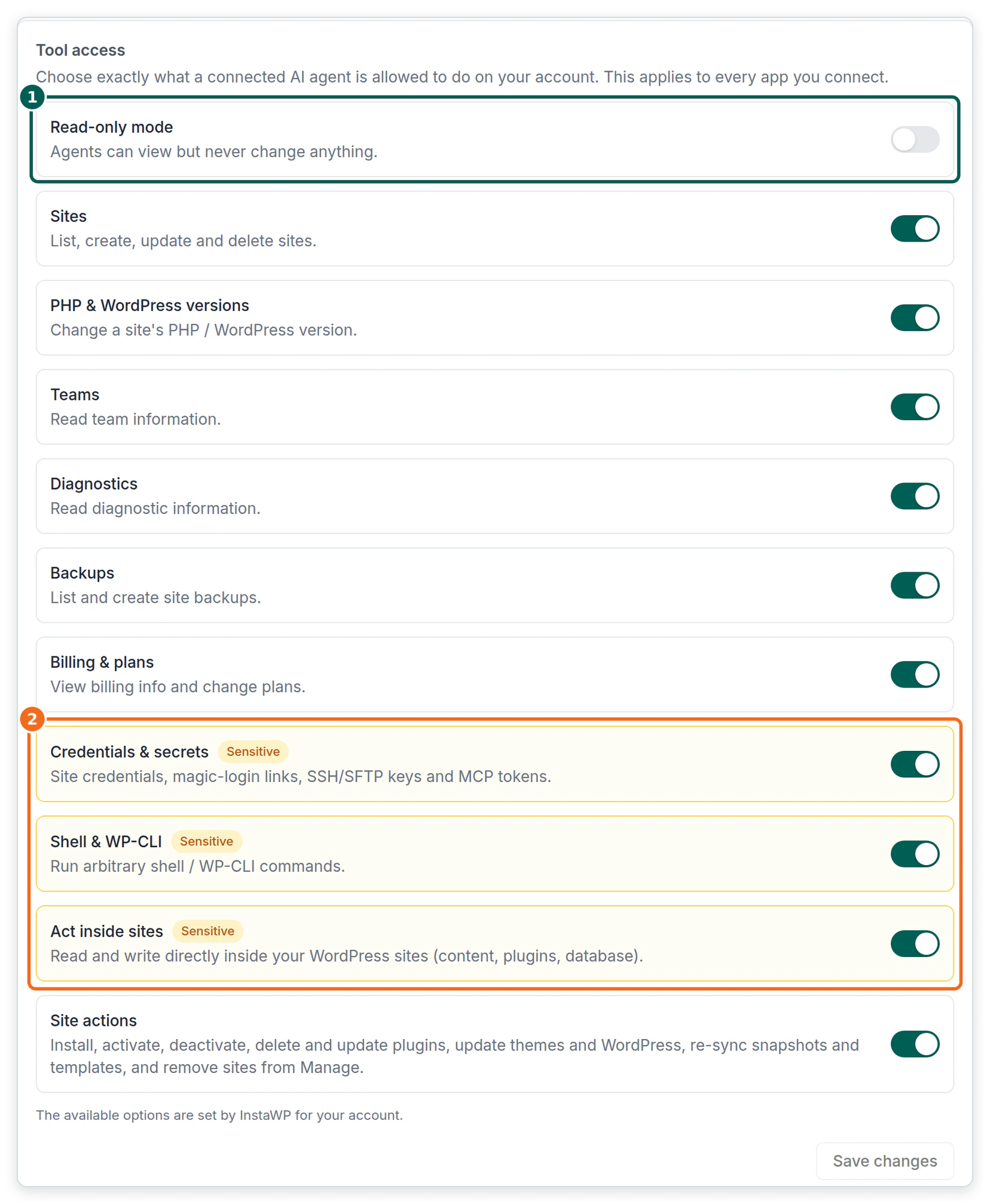Click the Sites title
The width and height of the screenshot is (990, 1204).
click(68, 216)
